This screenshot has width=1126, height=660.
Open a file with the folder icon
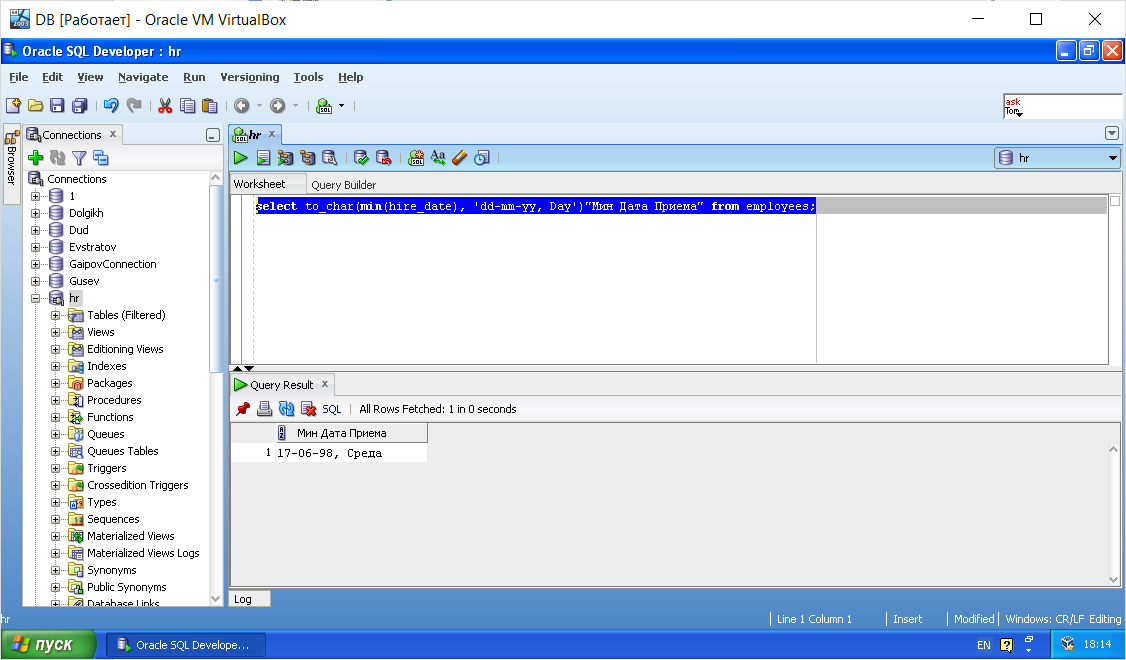[x=35, y=106]
